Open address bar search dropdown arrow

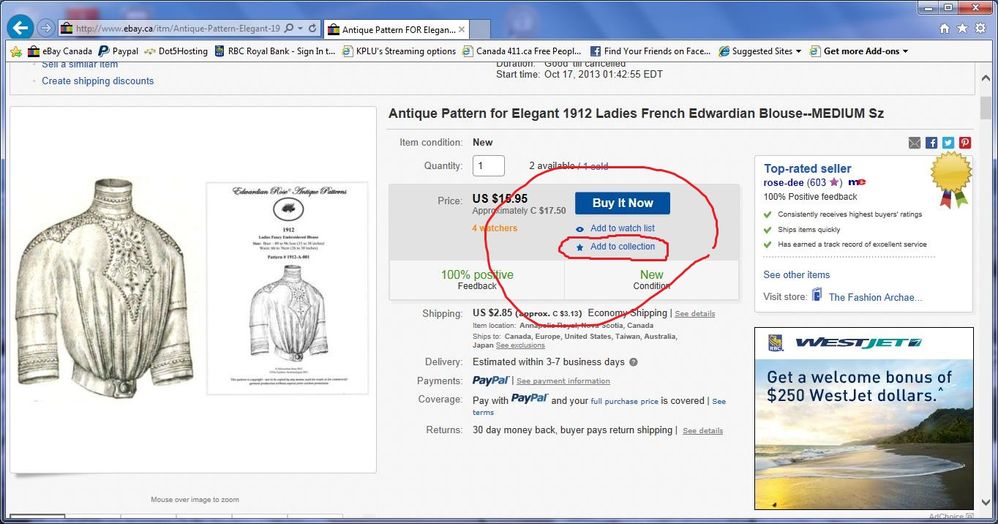pos(301,28)
